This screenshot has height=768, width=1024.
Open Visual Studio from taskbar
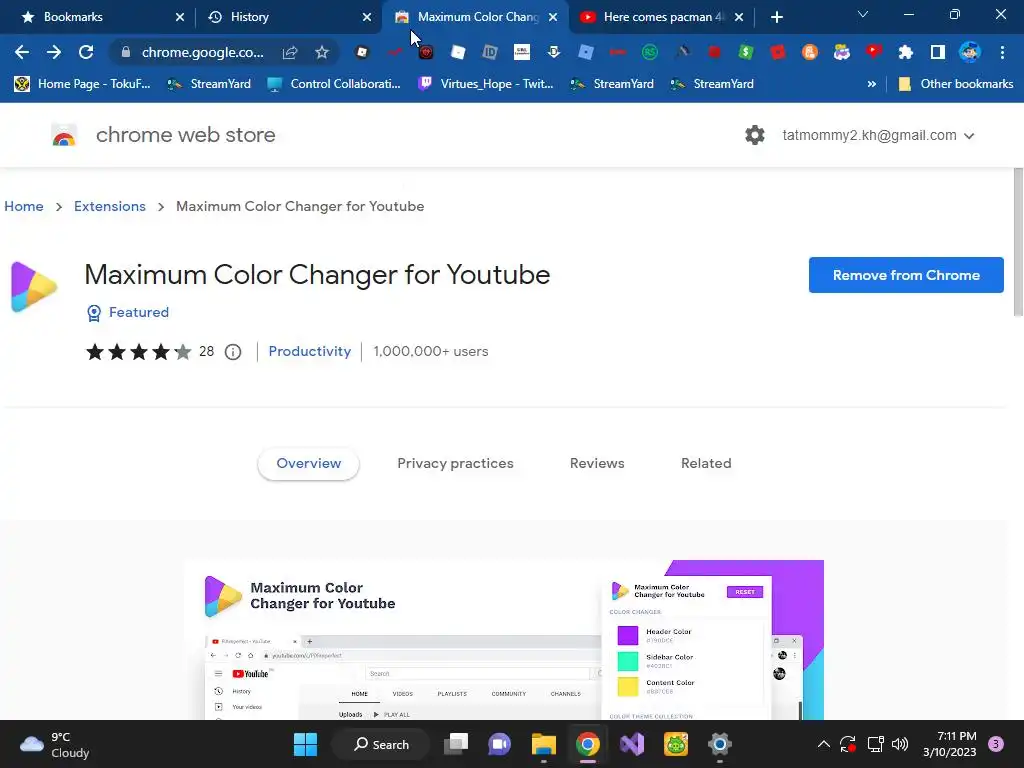coord(632,744)
